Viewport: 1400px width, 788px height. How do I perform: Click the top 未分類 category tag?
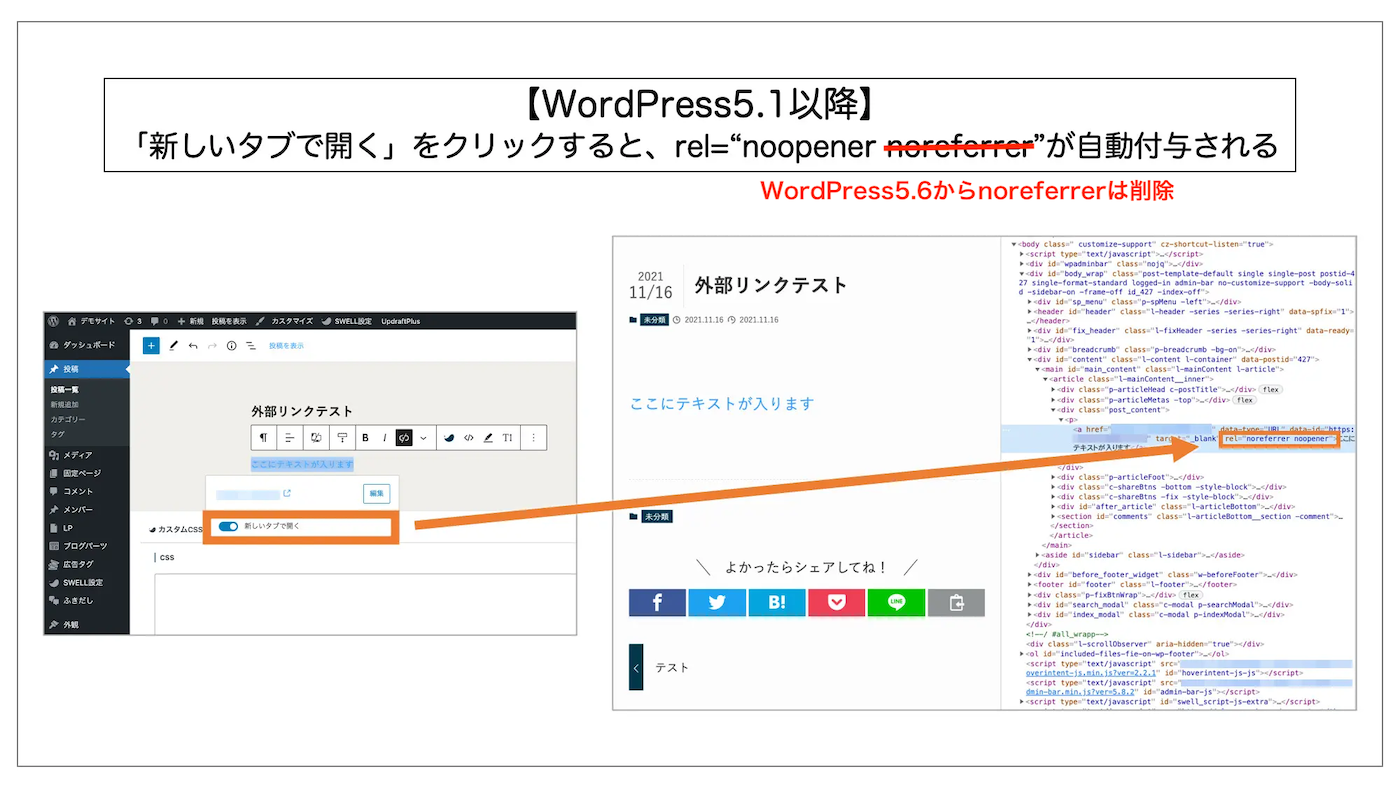click(x=654, y=320)
